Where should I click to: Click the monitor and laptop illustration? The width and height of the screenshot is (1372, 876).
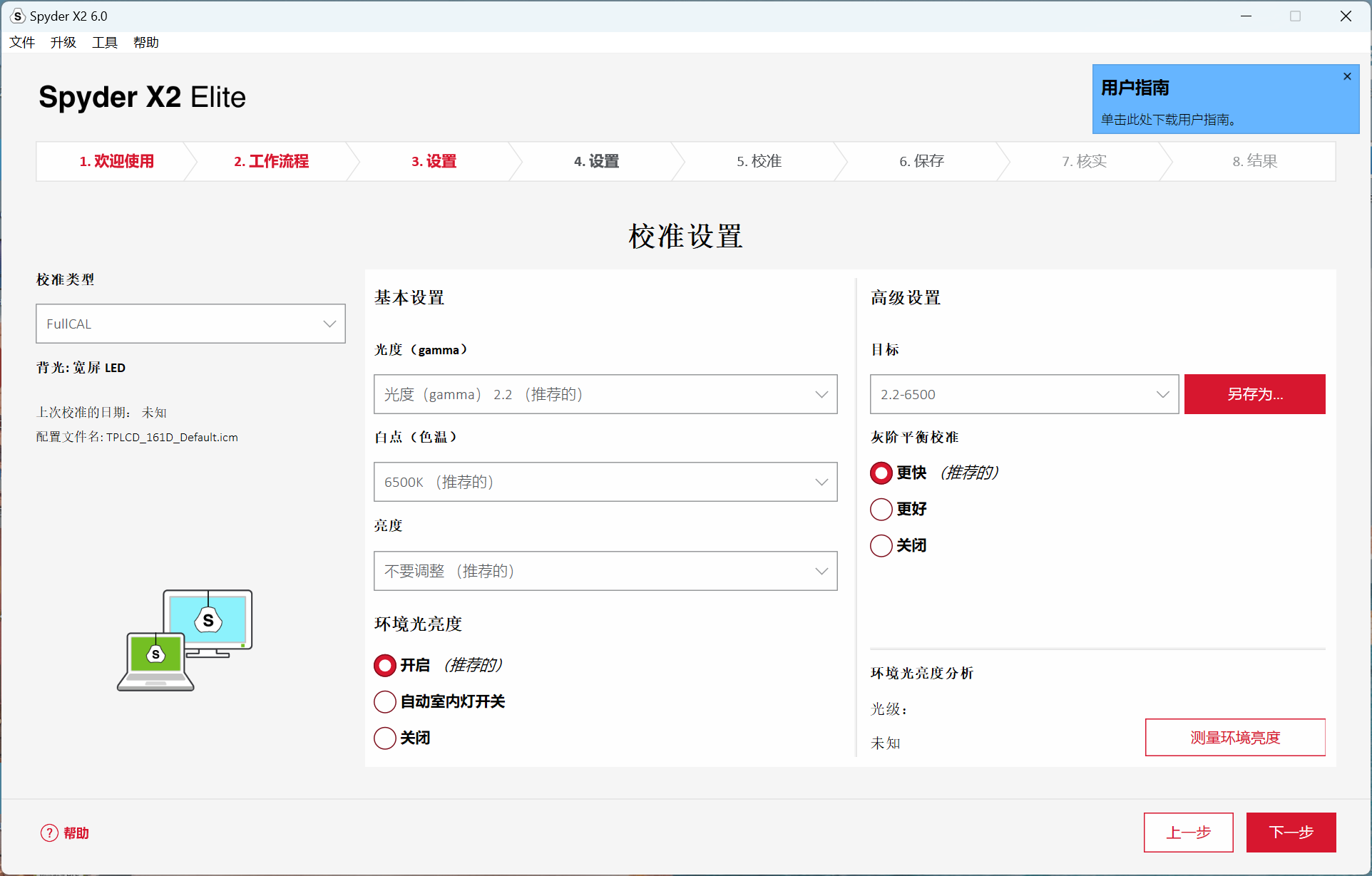pyautogui.click(x=185, y=640)
